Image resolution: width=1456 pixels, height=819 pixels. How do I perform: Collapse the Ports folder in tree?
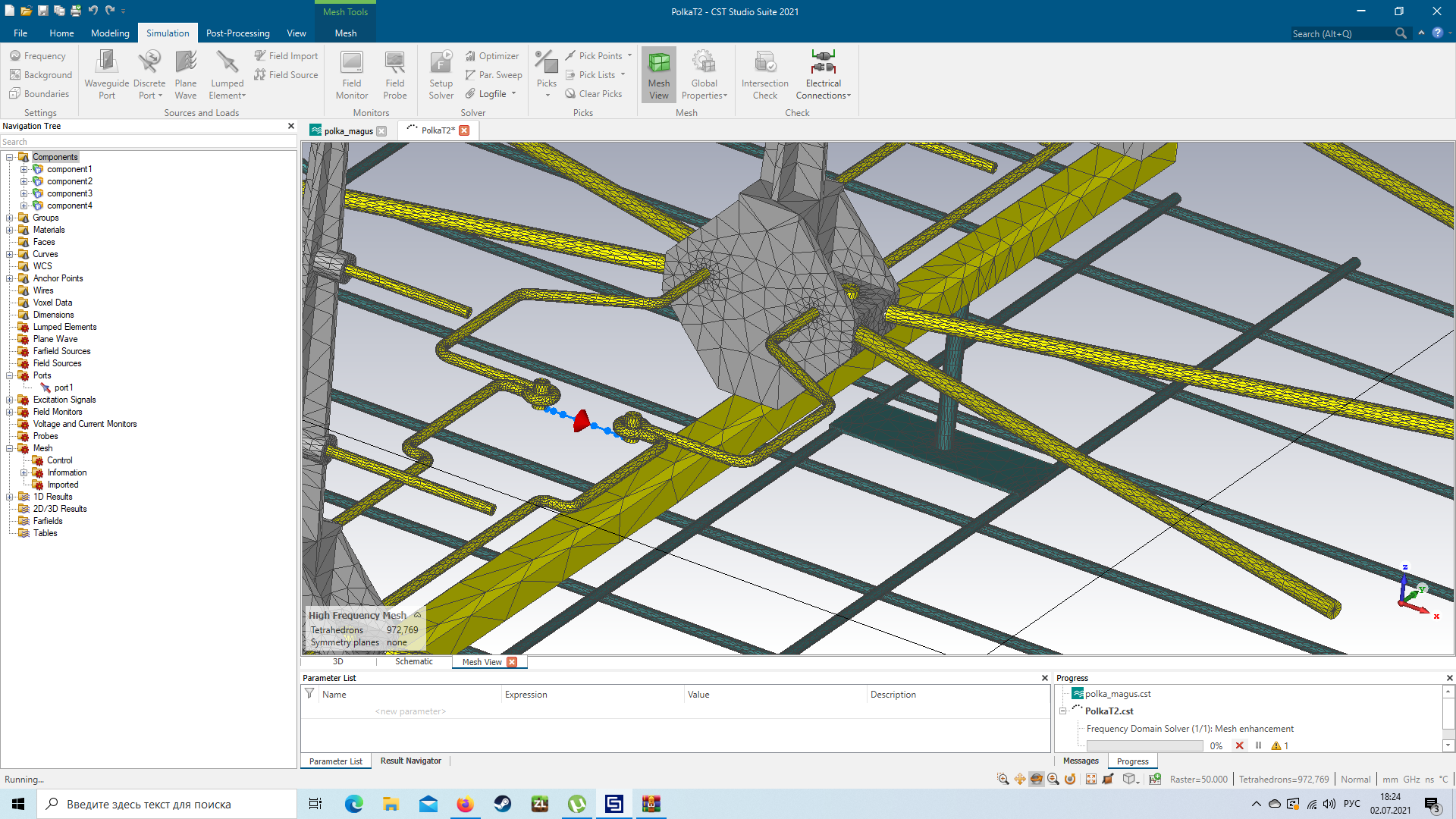[10, 375]
